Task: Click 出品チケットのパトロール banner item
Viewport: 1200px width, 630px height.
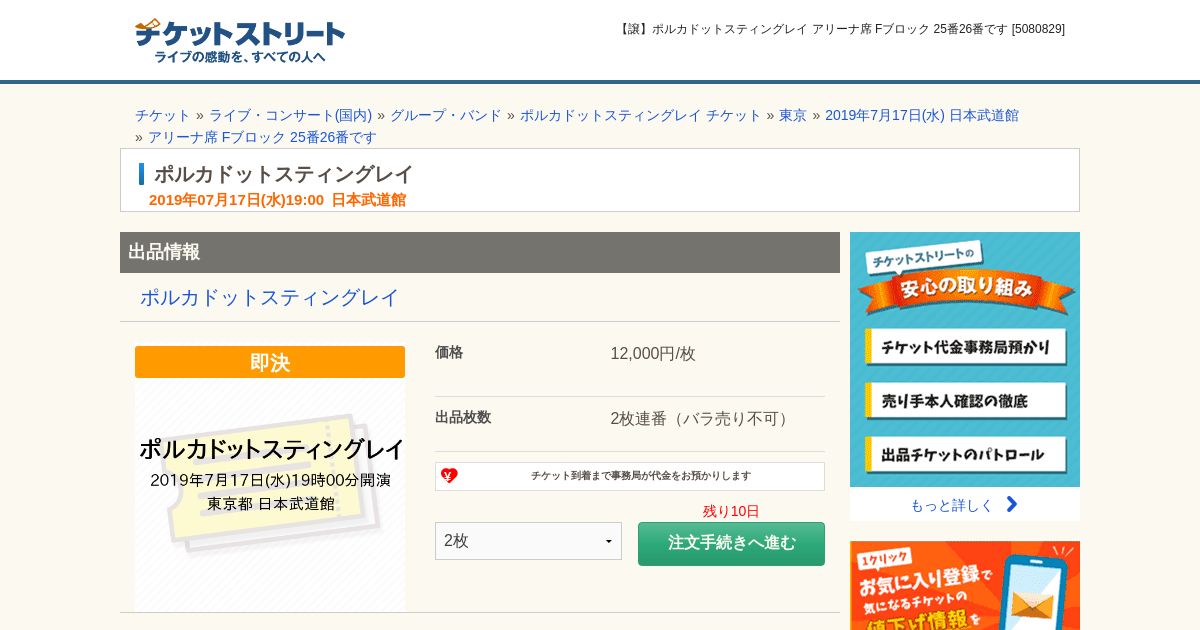Action: (x=966, y=455)
